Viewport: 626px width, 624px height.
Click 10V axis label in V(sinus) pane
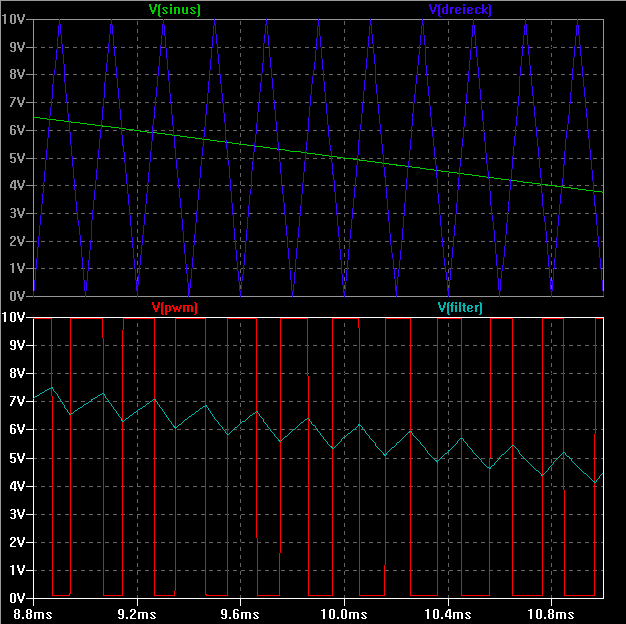click(x=13, y=19)
